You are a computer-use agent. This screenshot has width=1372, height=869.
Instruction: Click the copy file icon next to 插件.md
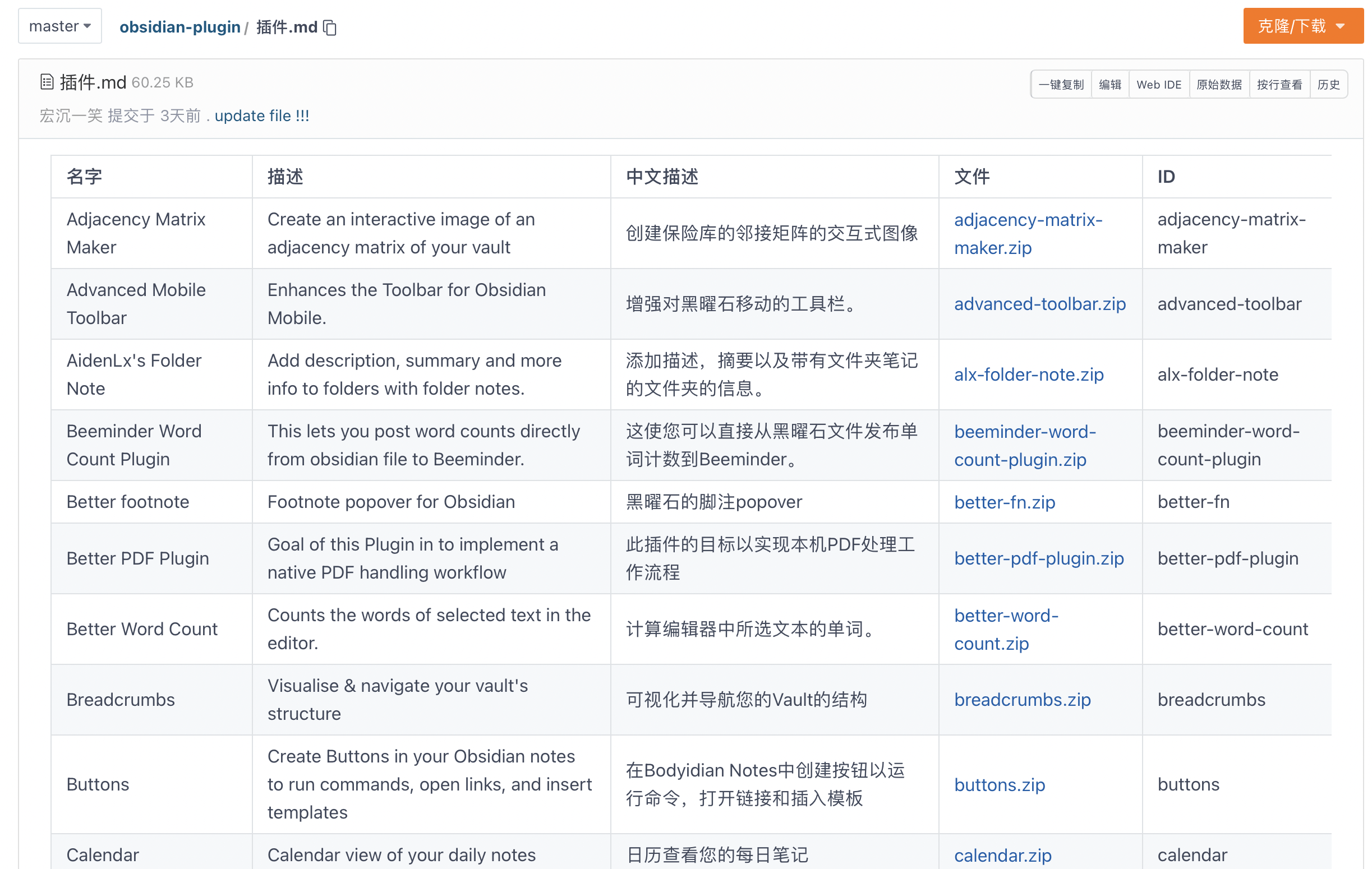[330, 27]
